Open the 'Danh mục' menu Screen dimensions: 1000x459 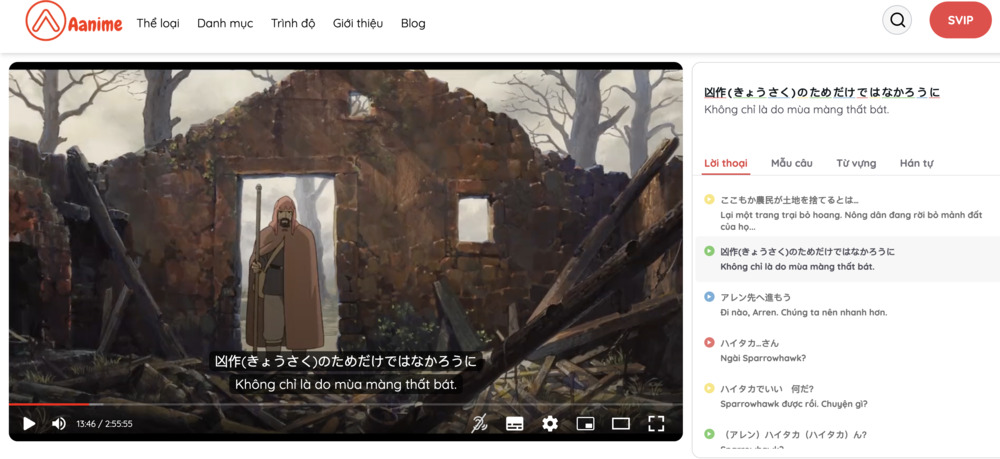coord(225,23)
